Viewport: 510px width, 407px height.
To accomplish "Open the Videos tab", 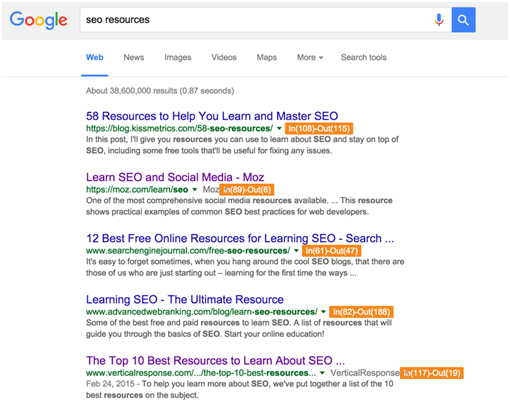I will (224, 57).
